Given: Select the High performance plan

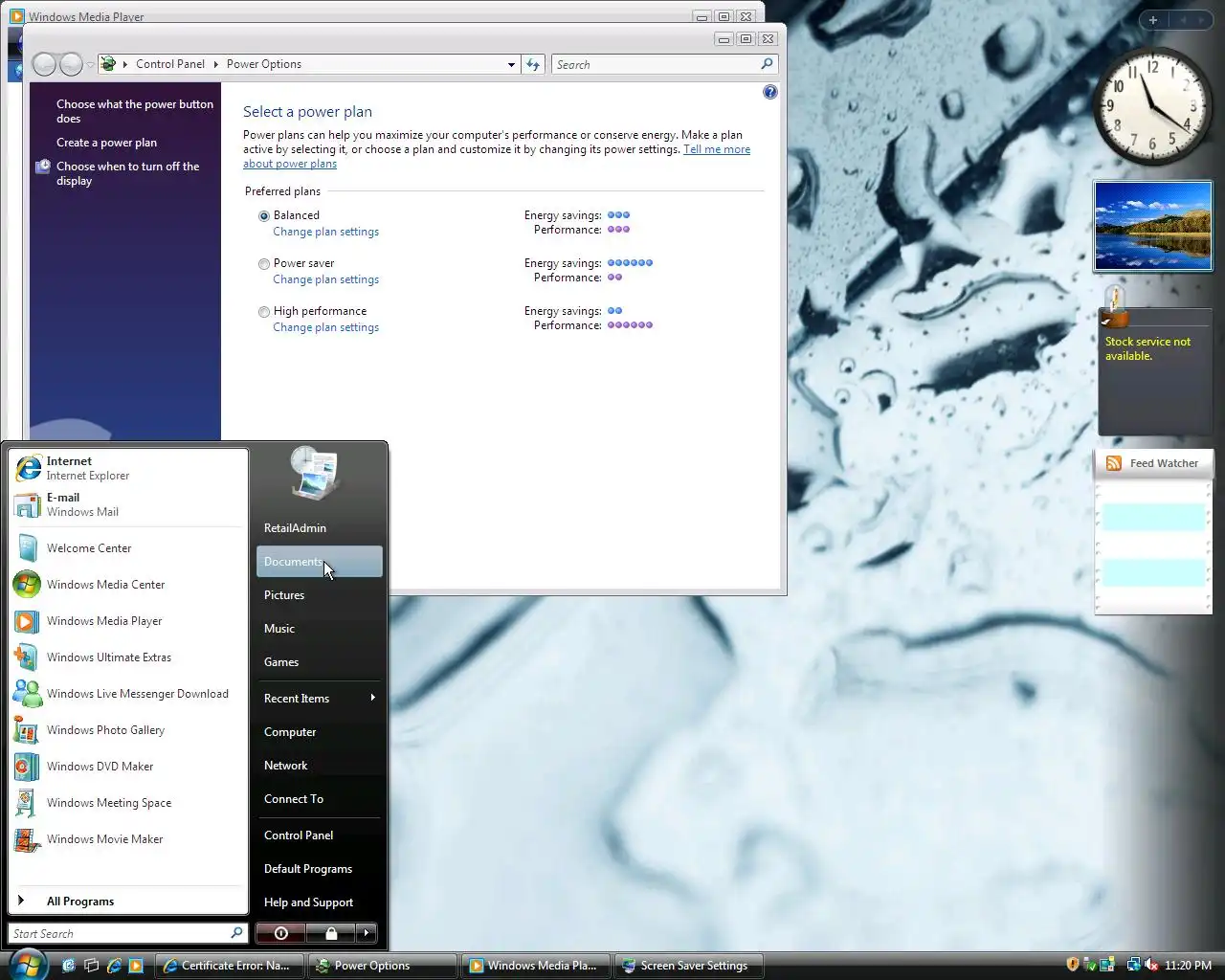Looking at the screenshot, I should pyautogui.click(x=264, y=312).
